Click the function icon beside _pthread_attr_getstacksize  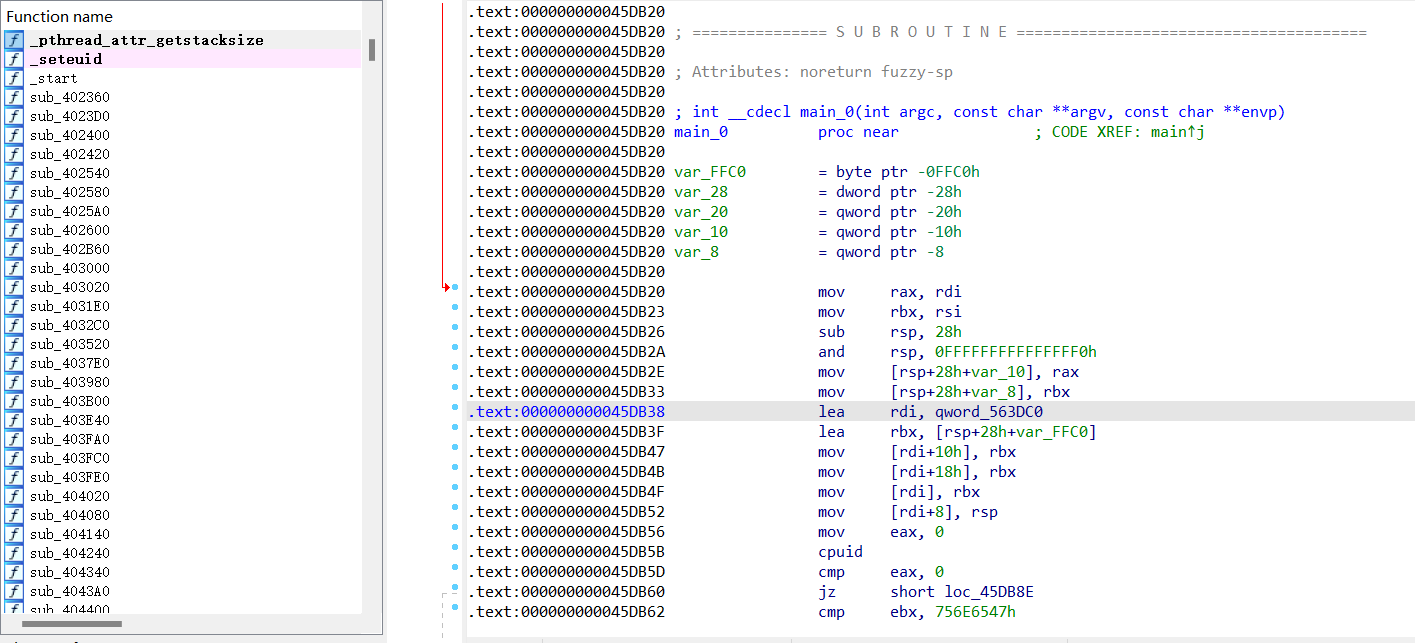(14, 40)
